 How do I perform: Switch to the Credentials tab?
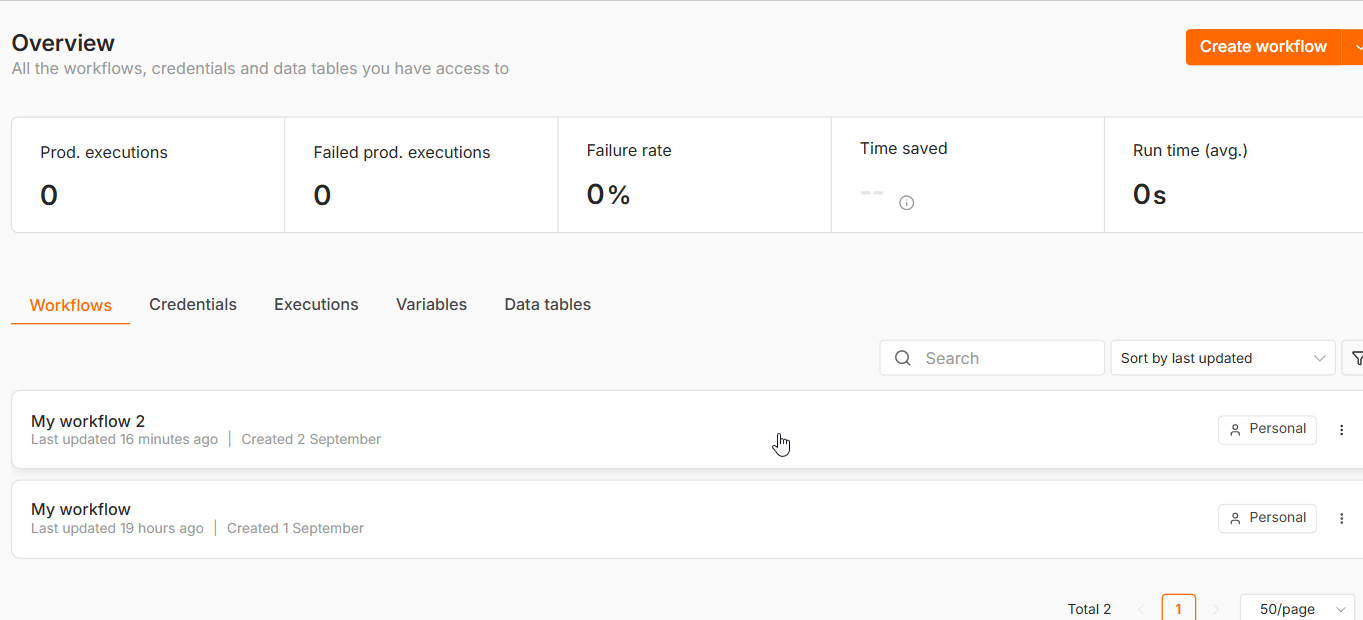(x=193, y=304)
